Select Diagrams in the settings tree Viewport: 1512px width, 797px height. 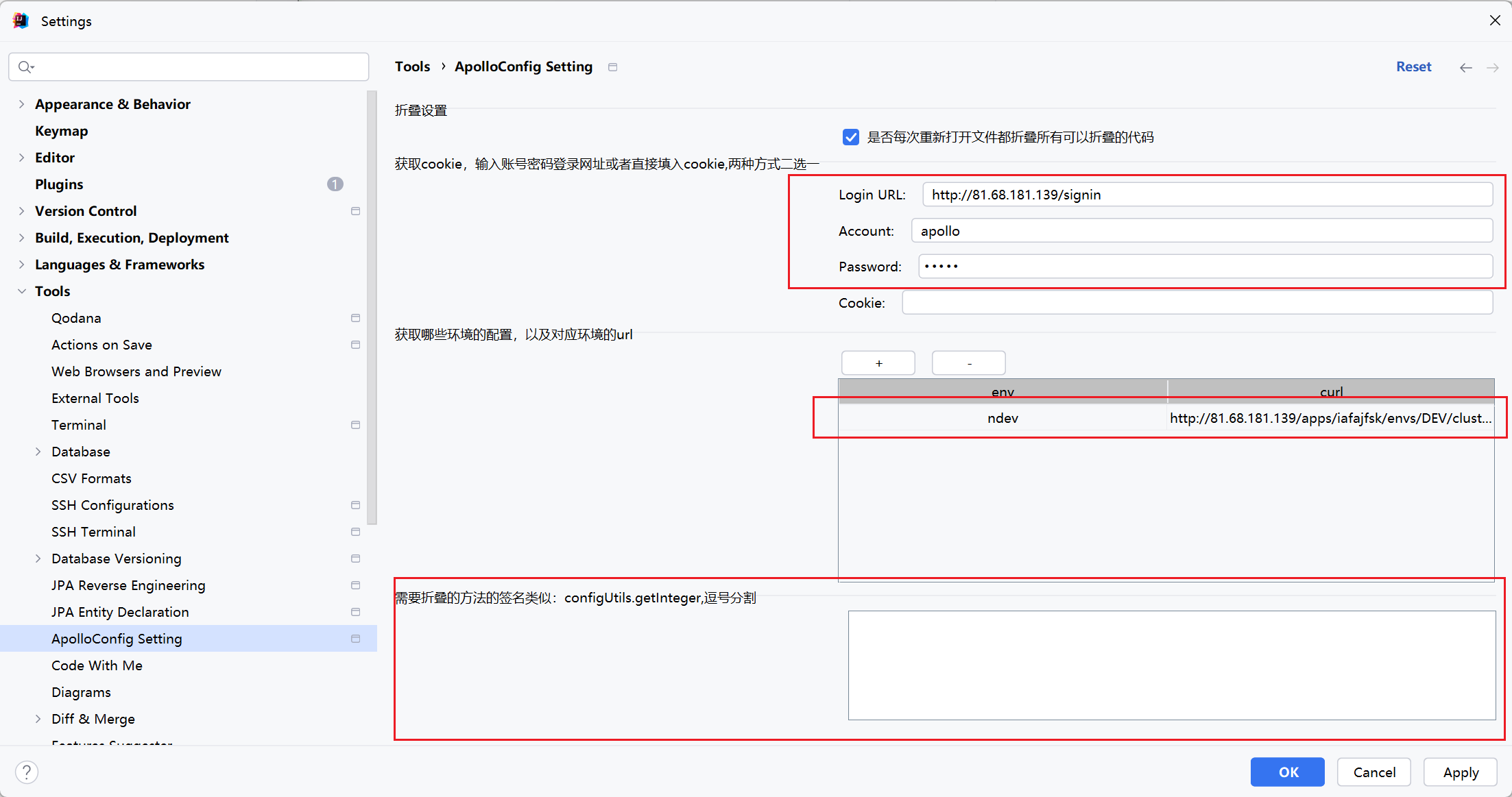pos(81,692)
